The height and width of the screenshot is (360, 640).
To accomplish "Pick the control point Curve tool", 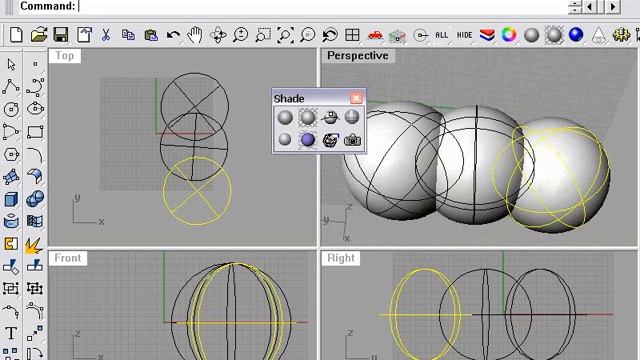I will 35,87.
